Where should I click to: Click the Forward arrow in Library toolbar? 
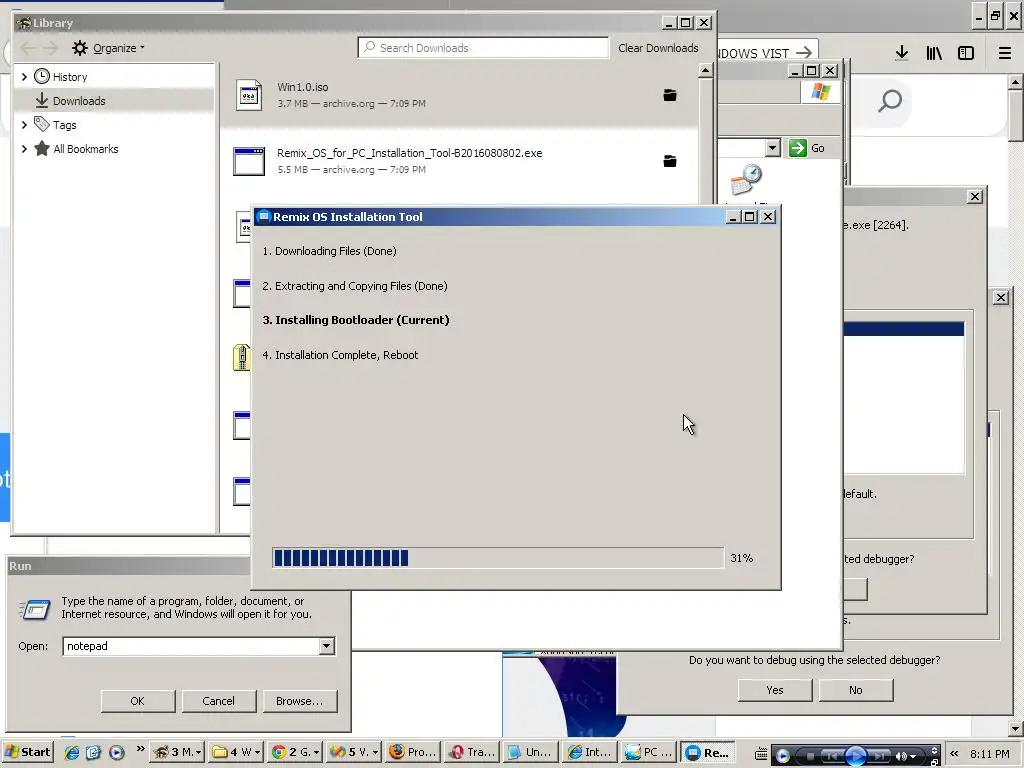[x=50, y=48]
